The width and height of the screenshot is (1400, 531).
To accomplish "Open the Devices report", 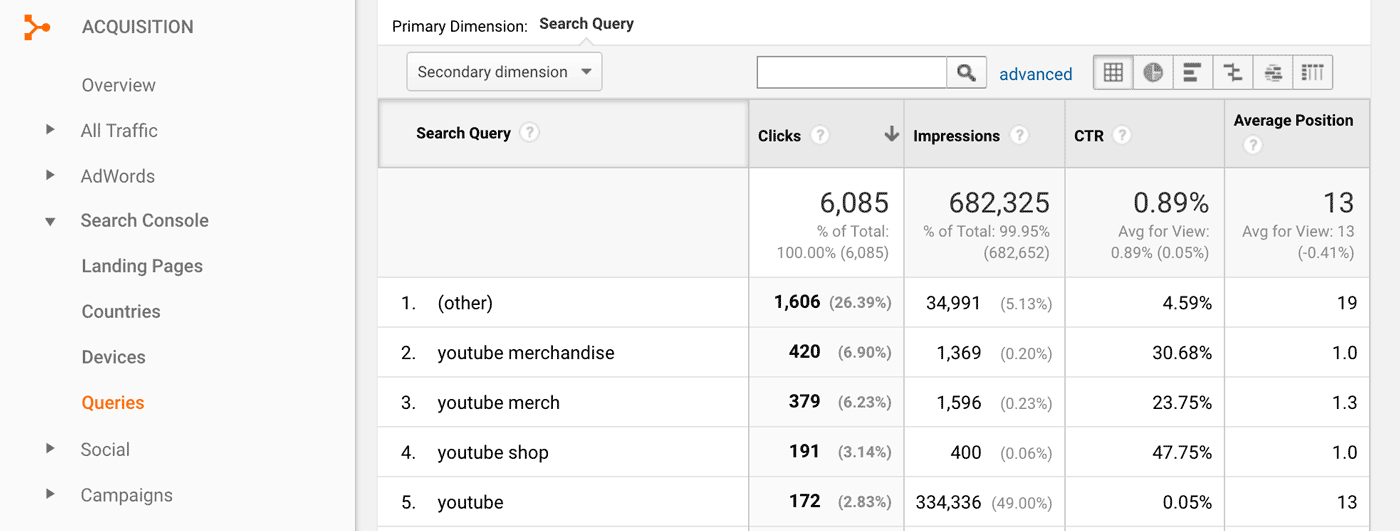I will point(113,357).
